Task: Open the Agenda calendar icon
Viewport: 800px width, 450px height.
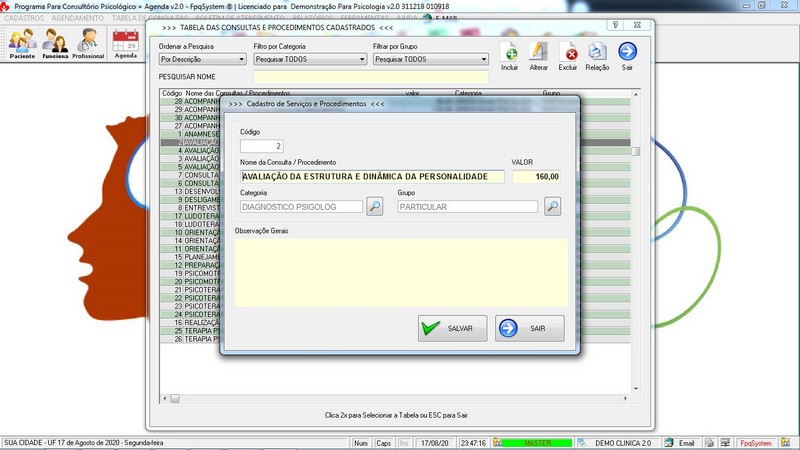Action: [x=126, y=43]
